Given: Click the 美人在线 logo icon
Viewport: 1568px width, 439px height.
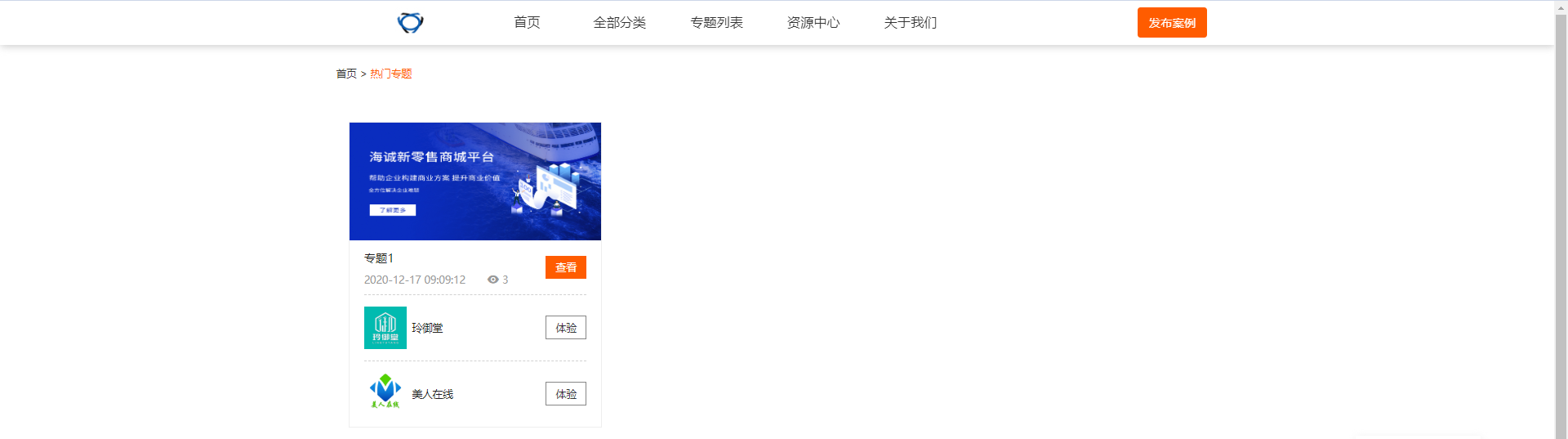Looking at the screenshot, I should coord(385,392).
